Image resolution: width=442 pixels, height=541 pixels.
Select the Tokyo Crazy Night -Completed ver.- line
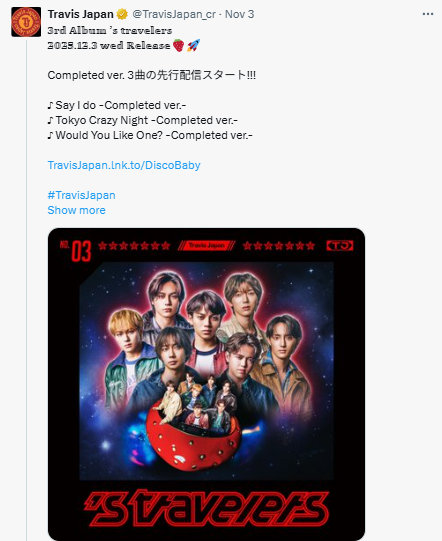tap(143, 120)
